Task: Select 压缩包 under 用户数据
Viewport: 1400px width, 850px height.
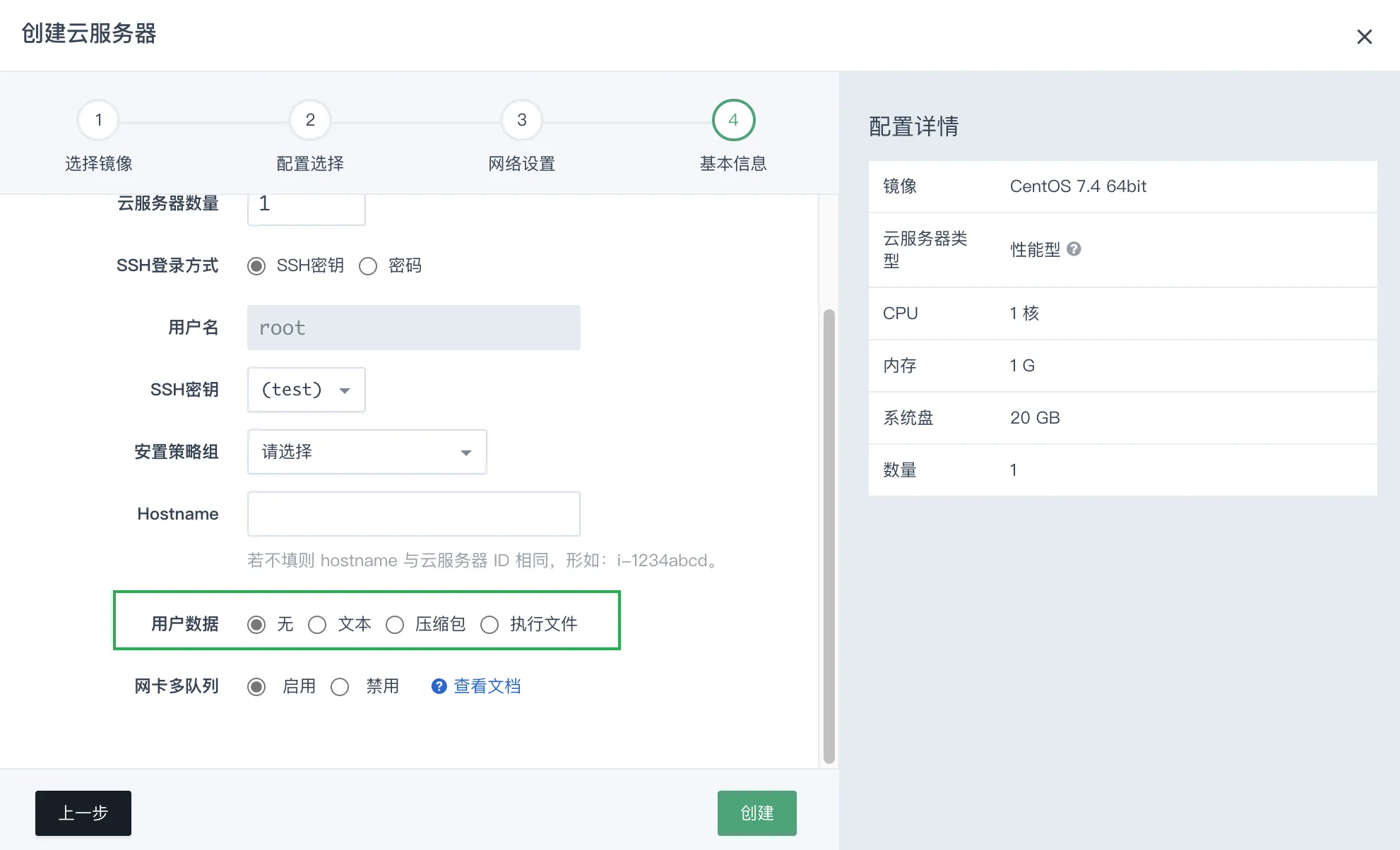Action: pos(395,624)
